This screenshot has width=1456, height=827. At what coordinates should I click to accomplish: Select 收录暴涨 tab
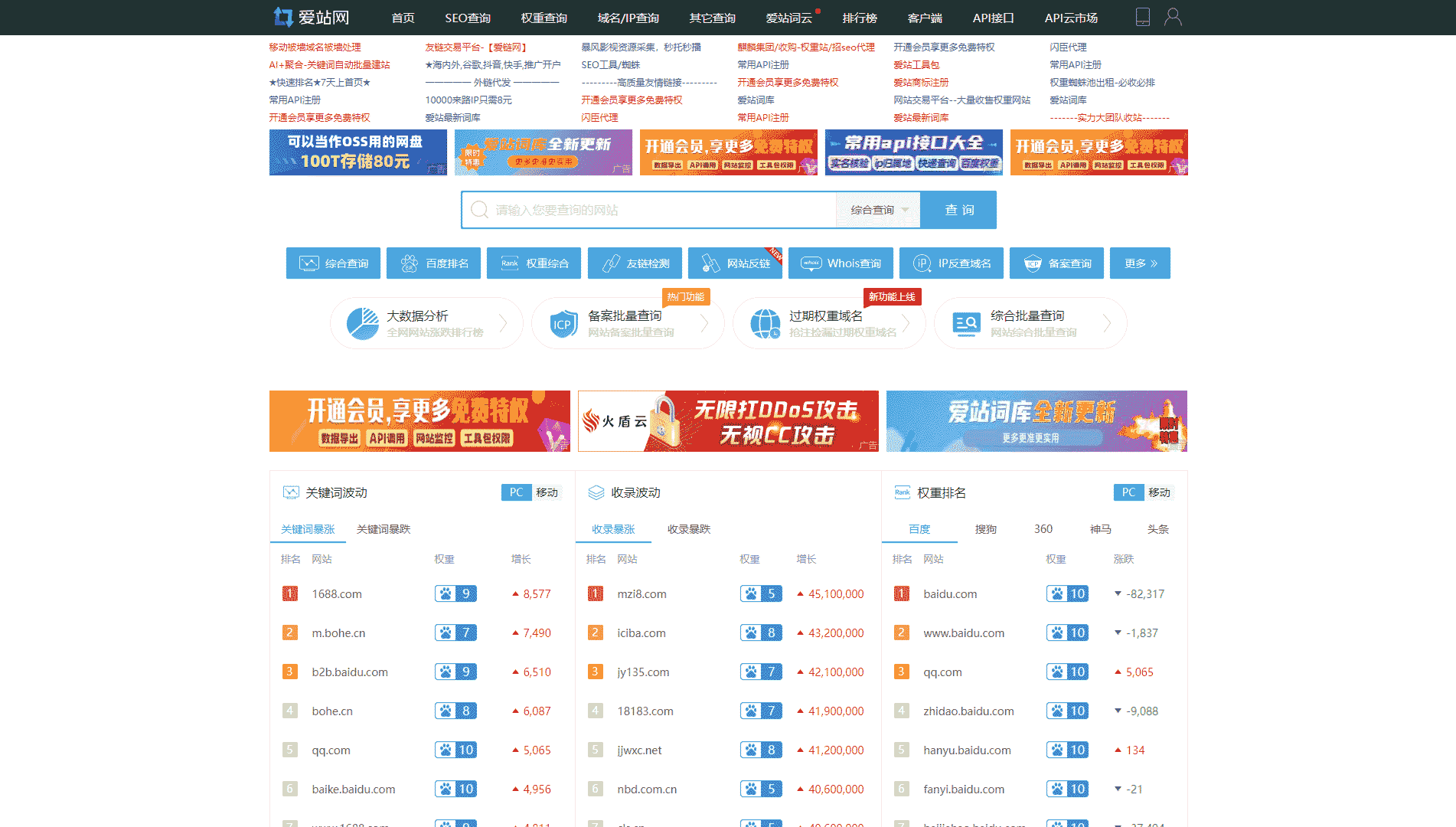tap(613, 529)
